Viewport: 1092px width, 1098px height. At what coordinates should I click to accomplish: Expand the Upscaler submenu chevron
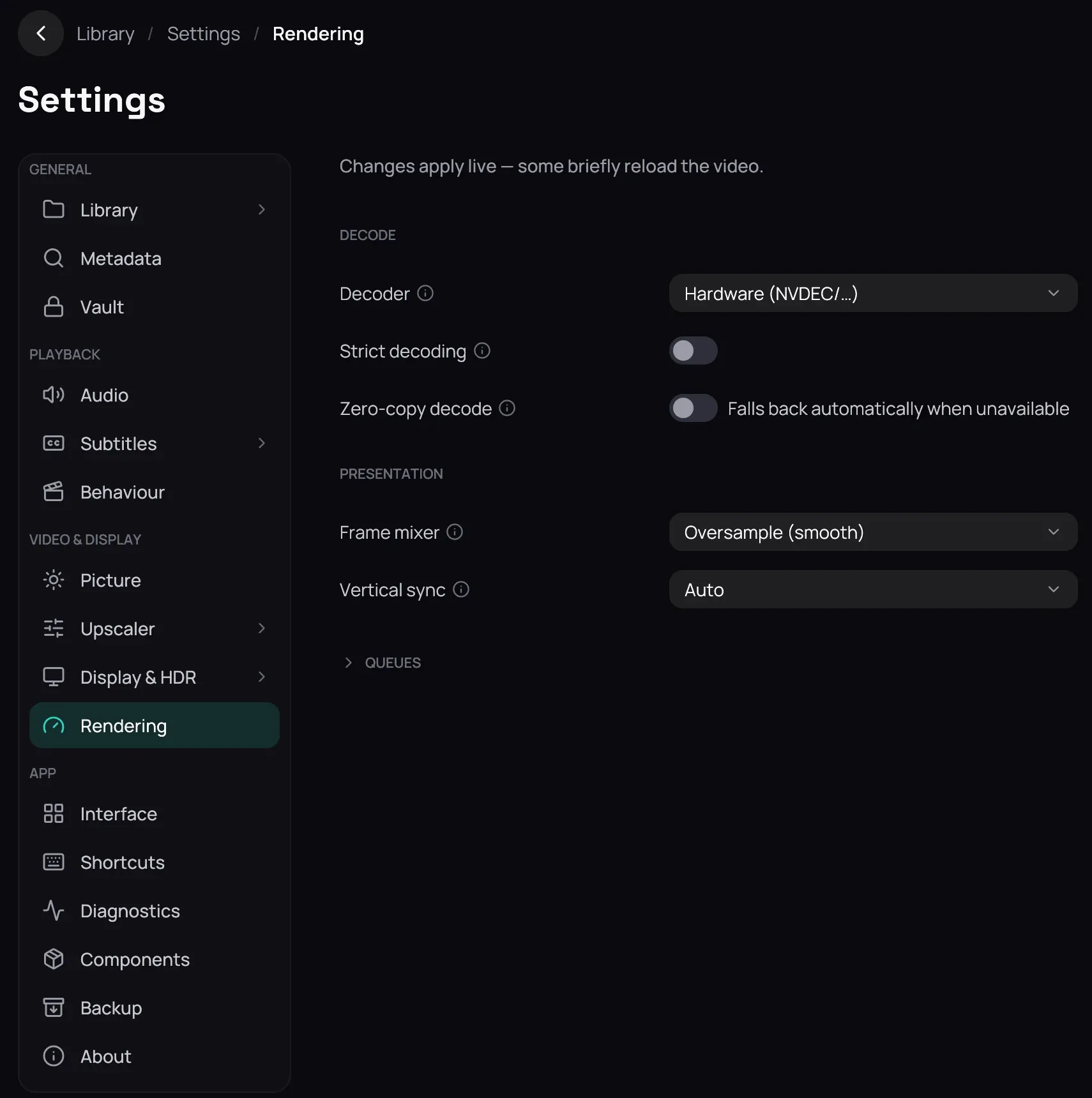pyautogui.click(x=261, y=628)
